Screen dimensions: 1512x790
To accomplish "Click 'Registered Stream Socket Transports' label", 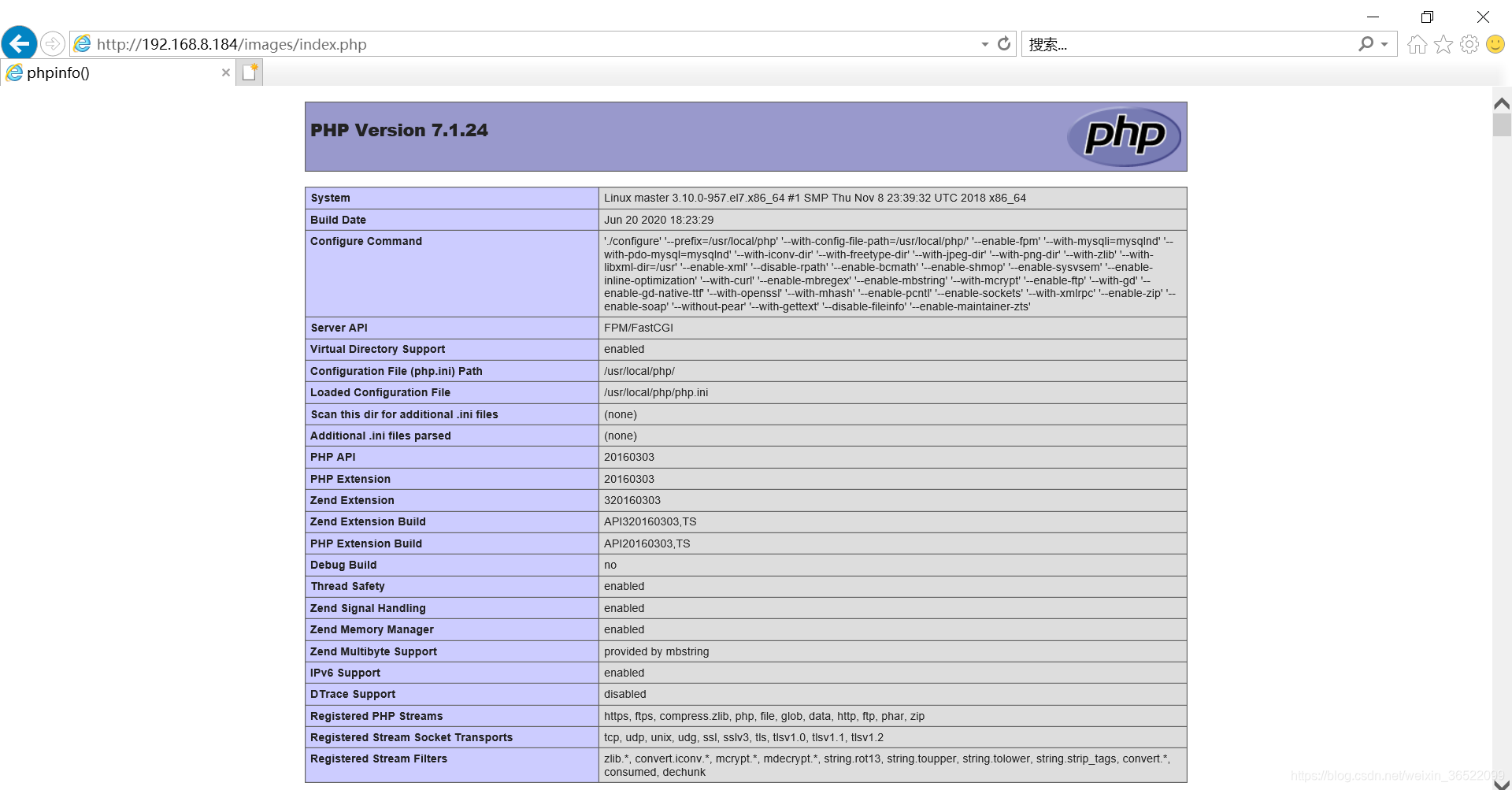I will tap(411, 737).
